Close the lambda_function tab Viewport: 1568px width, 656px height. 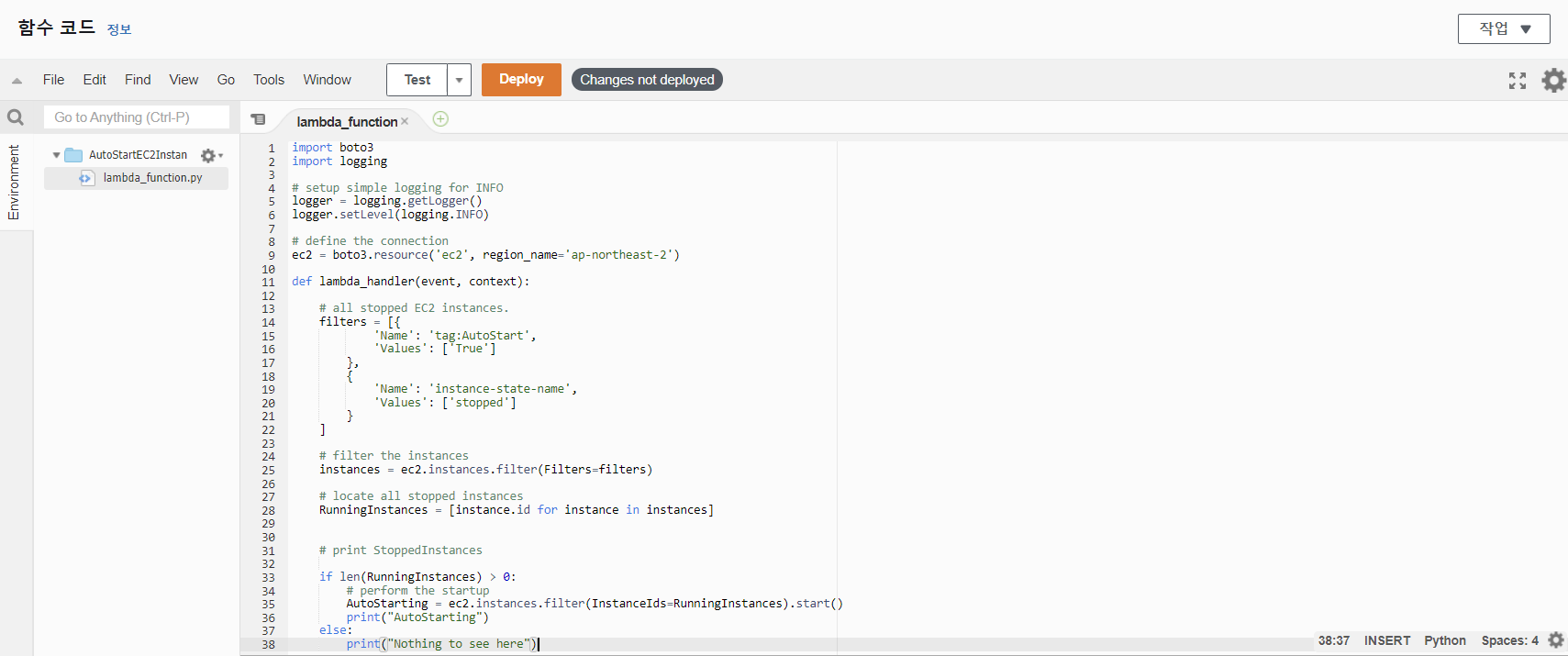(405, 121)
